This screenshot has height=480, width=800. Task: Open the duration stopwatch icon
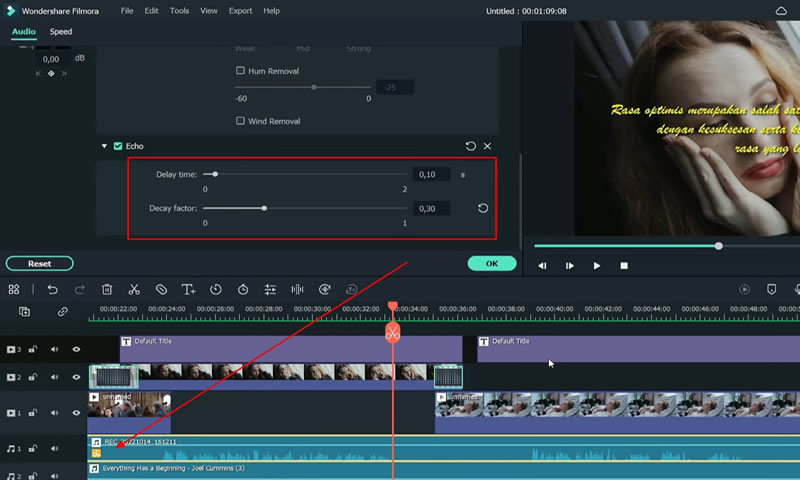pos(243,289)
